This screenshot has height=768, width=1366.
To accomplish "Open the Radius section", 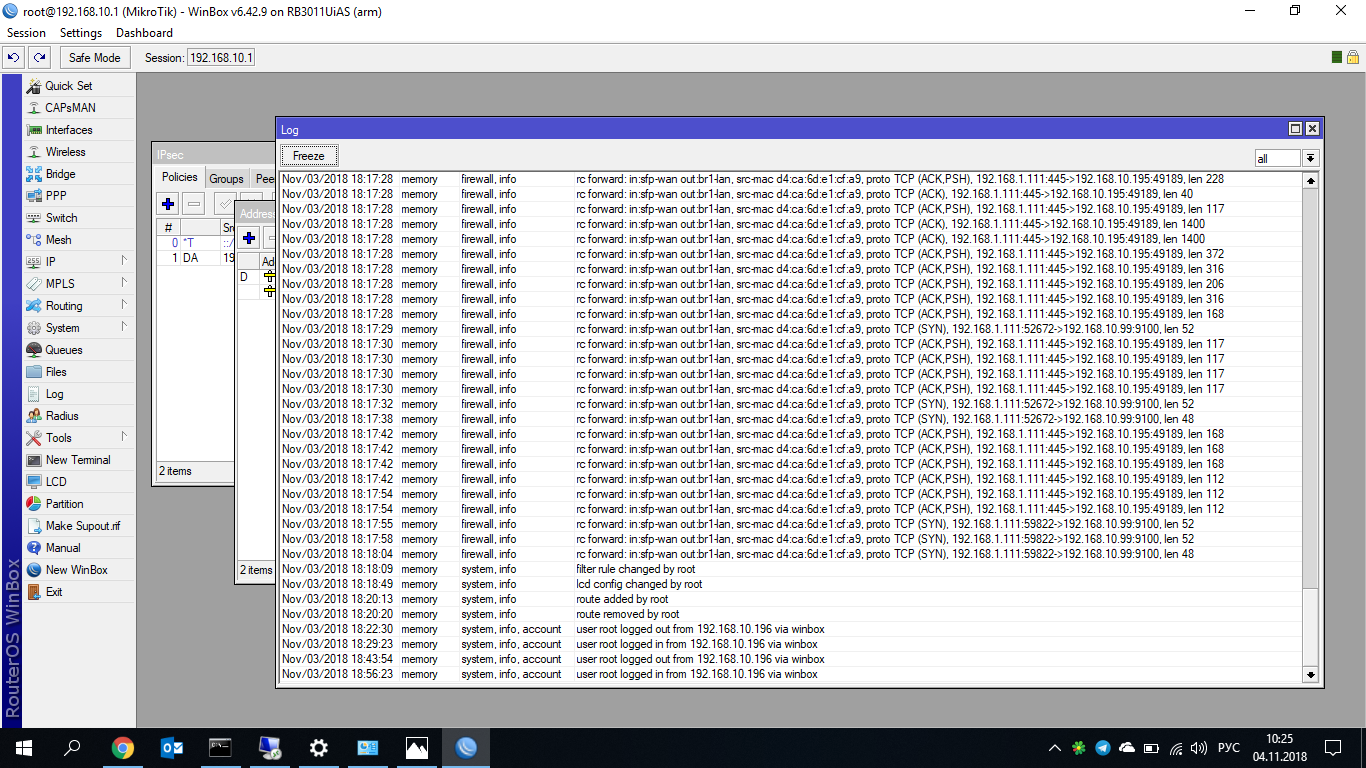I will (79, 416).
